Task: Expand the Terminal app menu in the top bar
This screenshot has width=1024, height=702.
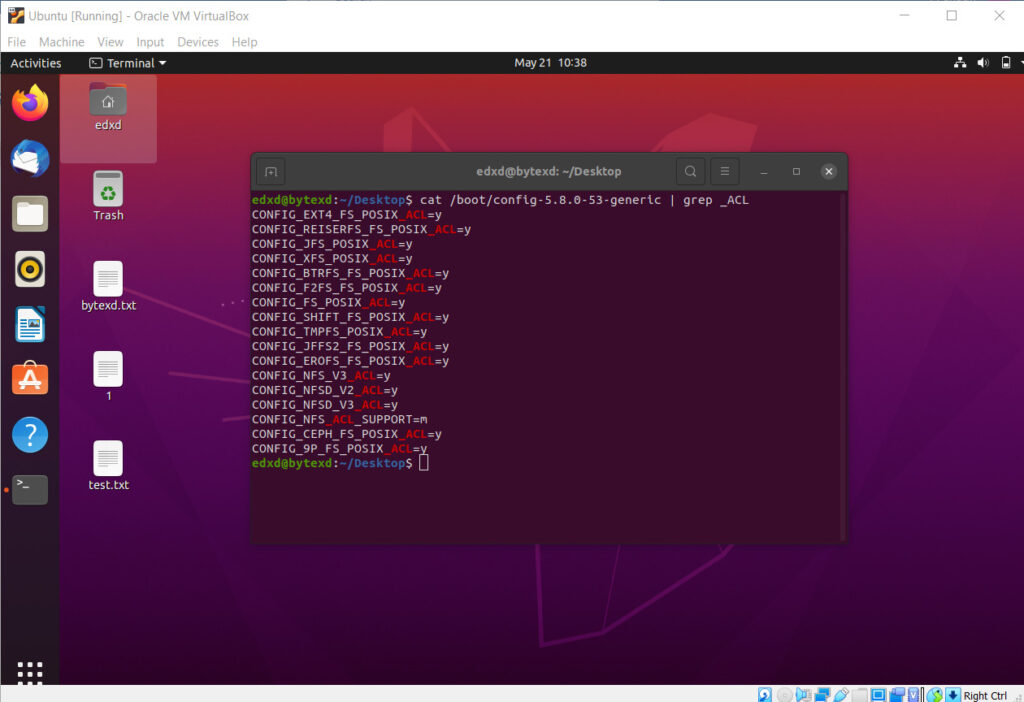Action: 127,62
